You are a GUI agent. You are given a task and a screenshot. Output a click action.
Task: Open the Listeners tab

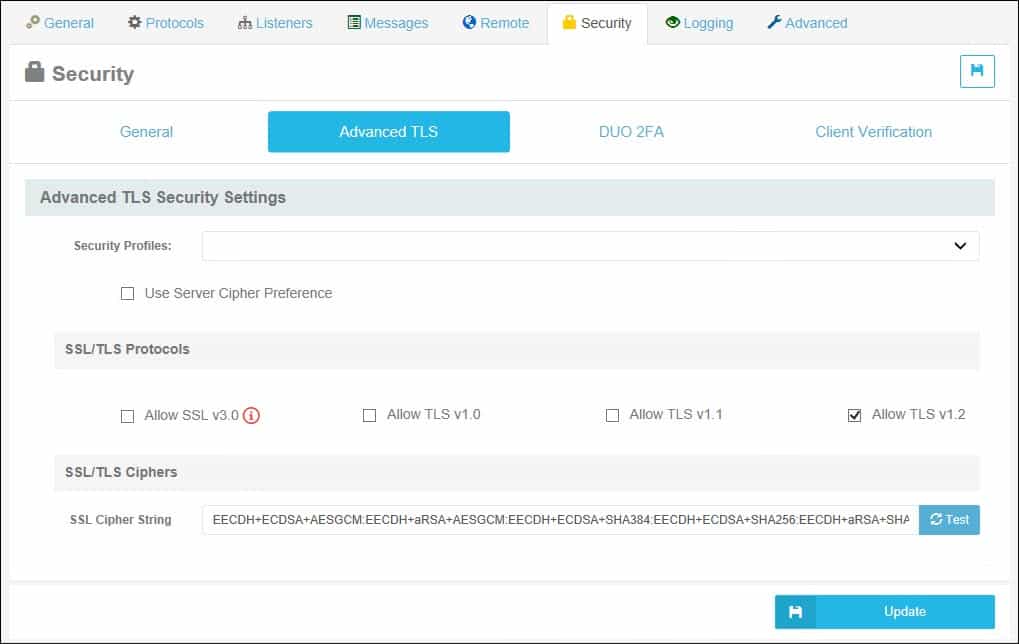point(275,23)
